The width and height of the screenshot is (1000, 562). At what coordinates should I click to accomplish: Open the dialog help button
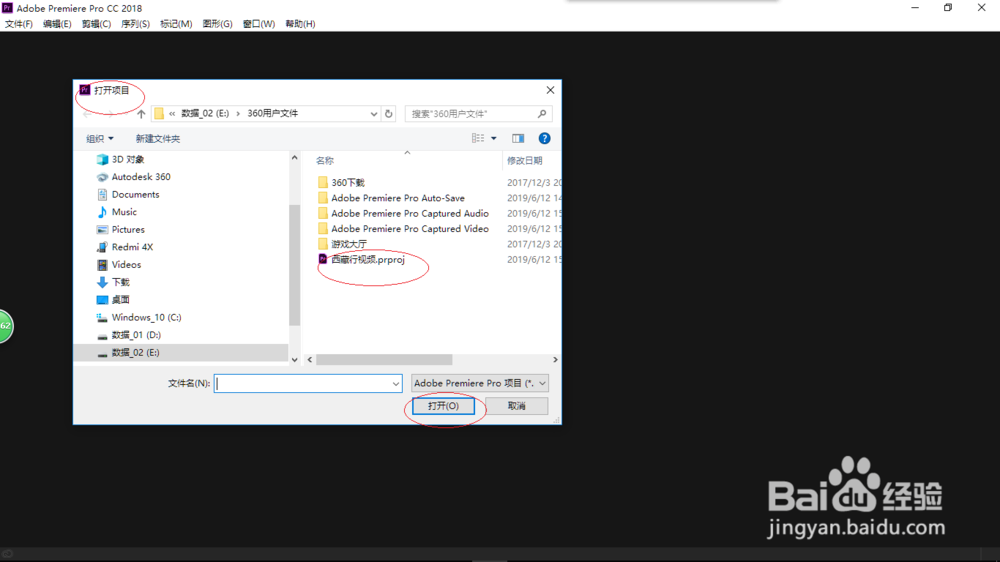tap(544, 138)
